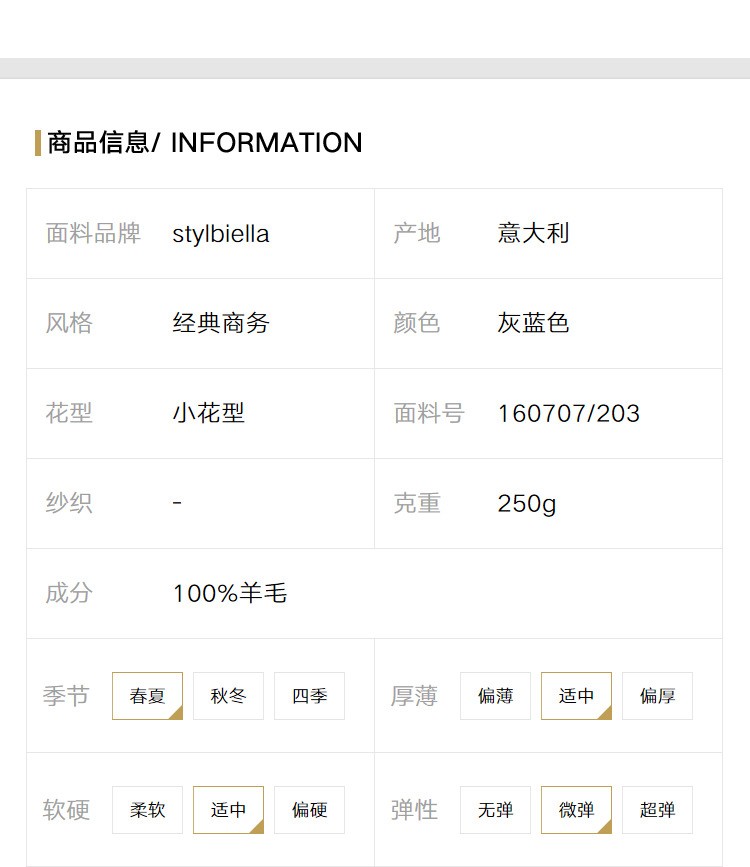Select the 柔软 softness option
Screen dimensions: 750x867
[x=147, y=809]
